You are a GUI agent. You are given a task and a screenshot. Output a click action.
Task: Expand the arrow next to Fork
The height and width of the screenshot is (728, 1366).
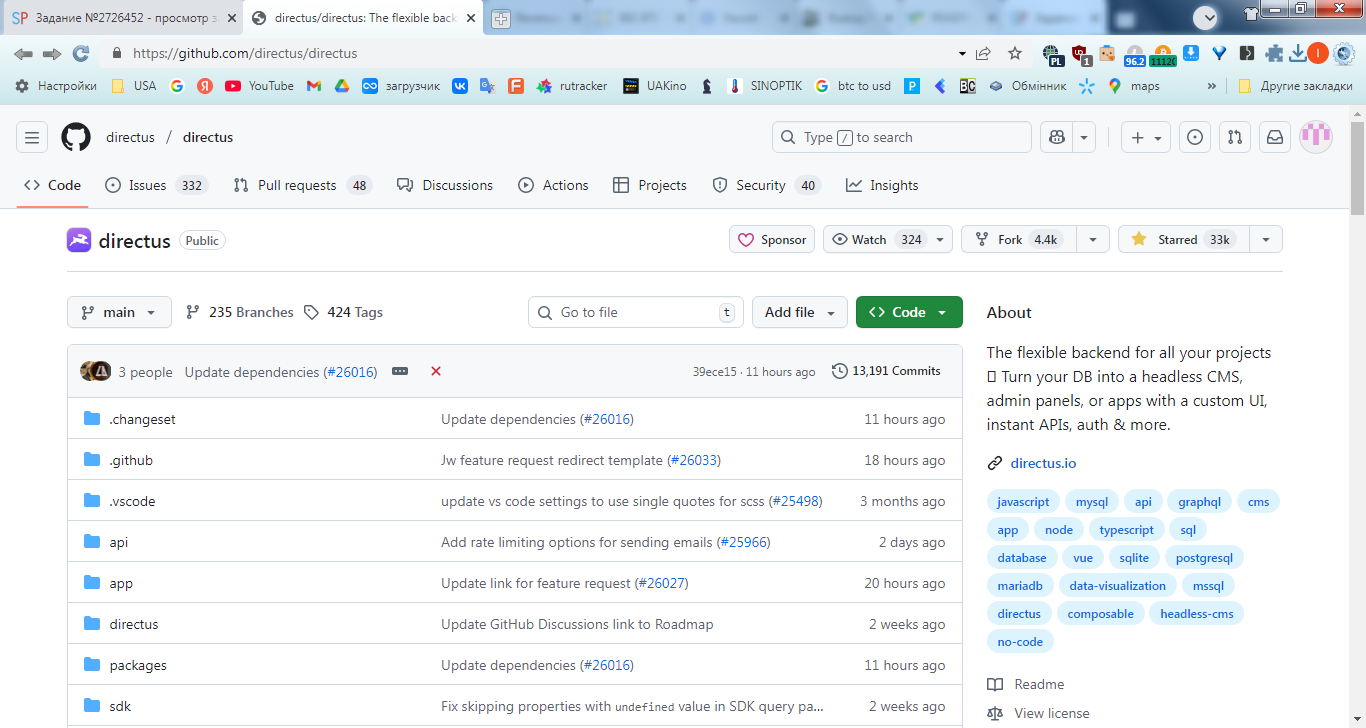coord(1092,240)
